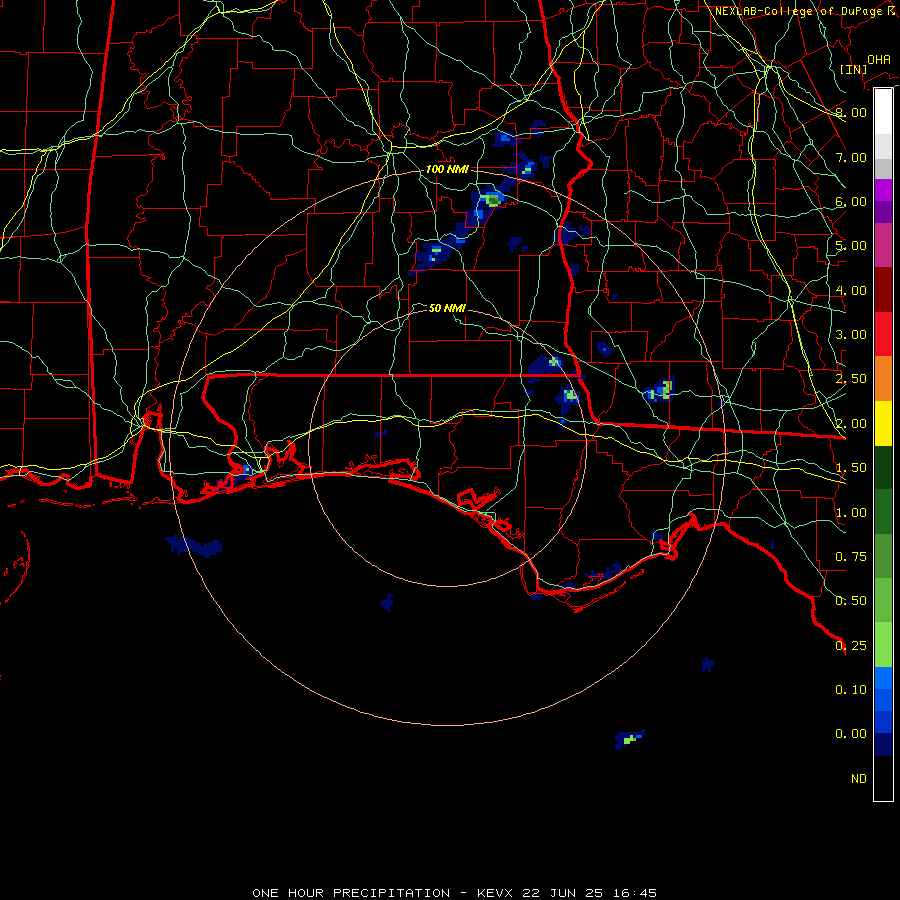This screenshot has height=900, width=900.
Task: Click the [IN] units label
Action: click(853, 69)
